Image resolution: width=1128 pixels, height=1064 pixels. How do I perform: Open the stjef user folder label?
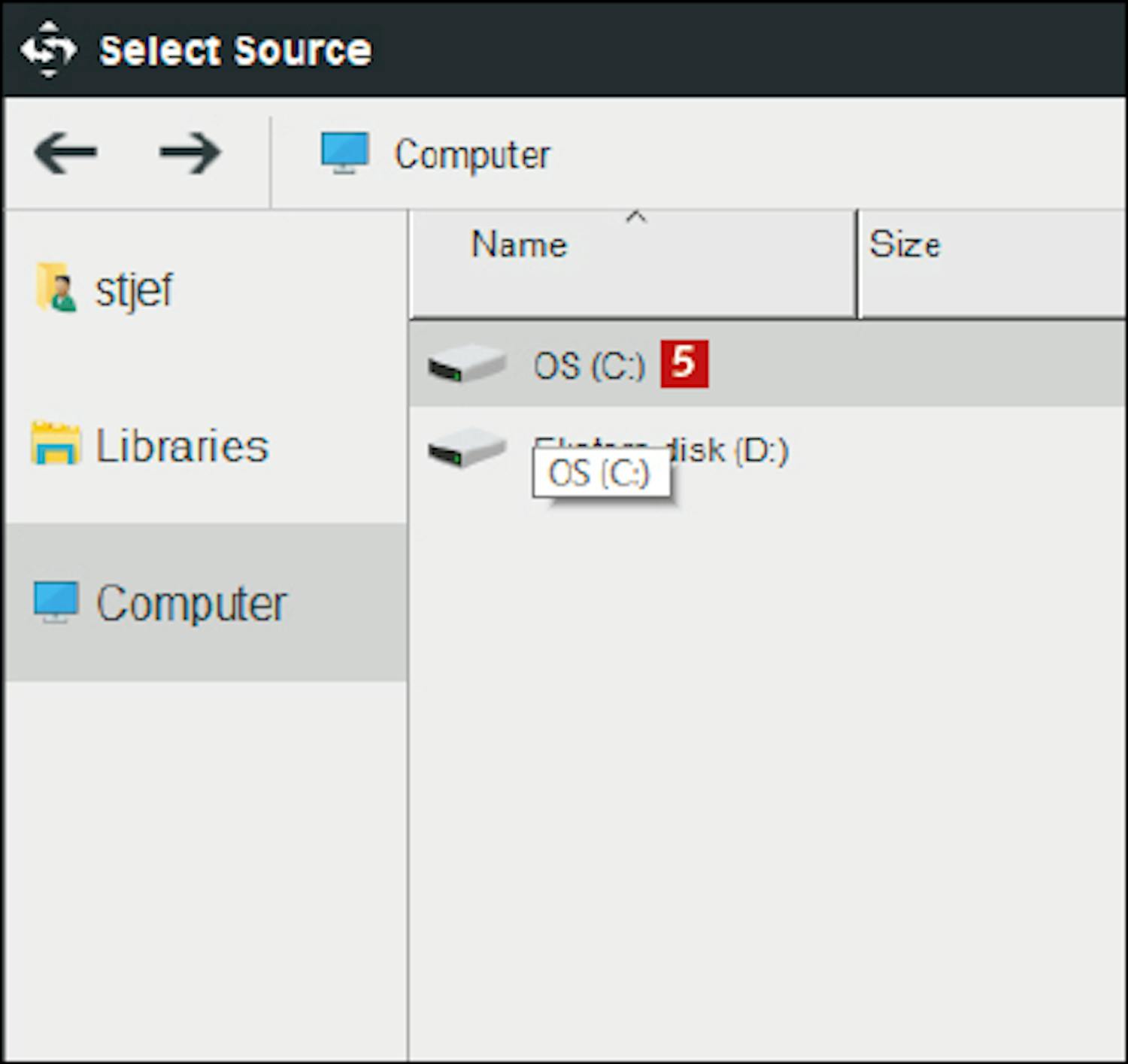point(134,289)
